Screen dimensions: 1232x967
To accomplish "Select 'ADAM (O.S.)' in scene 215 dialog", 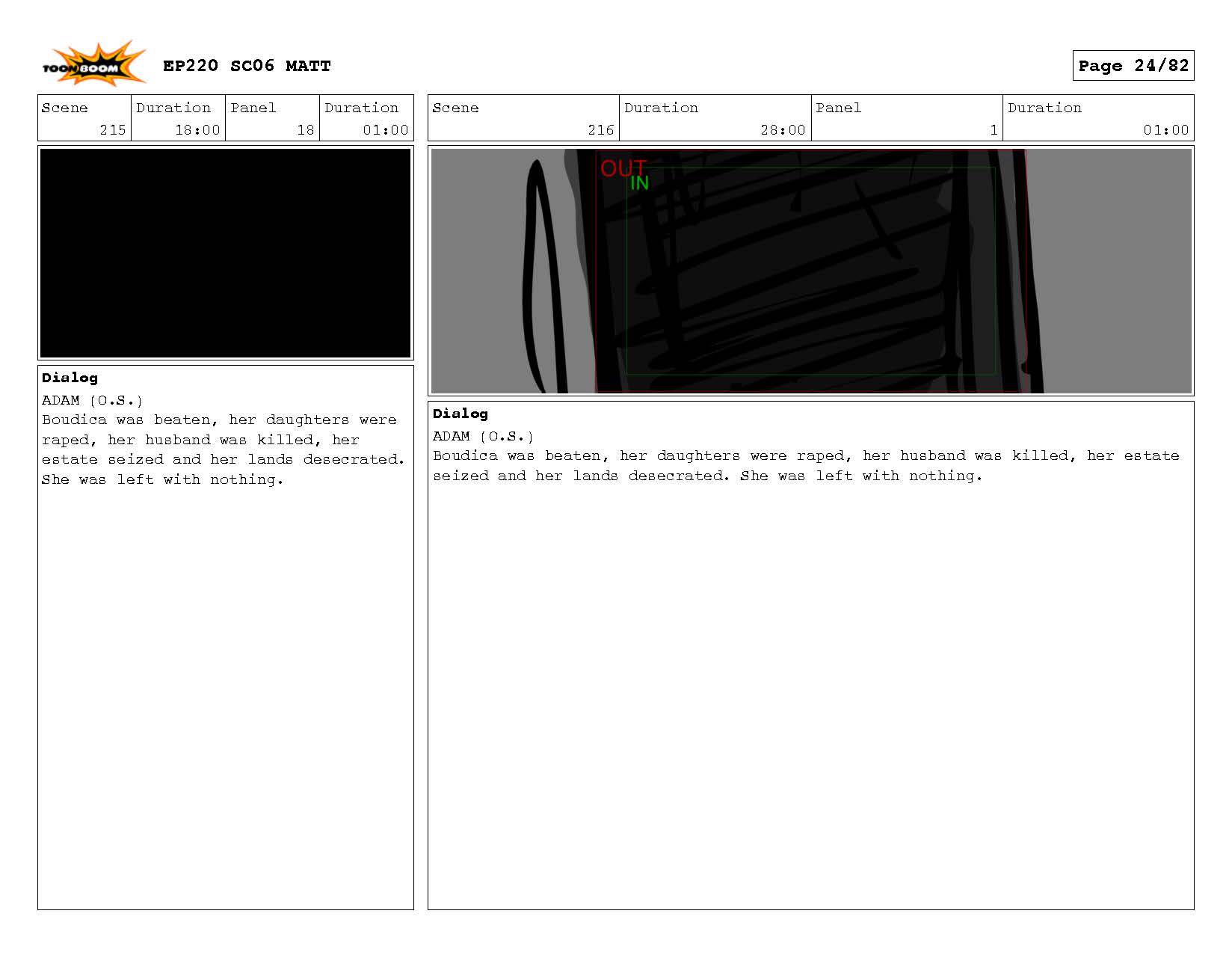I will point(92,401).
